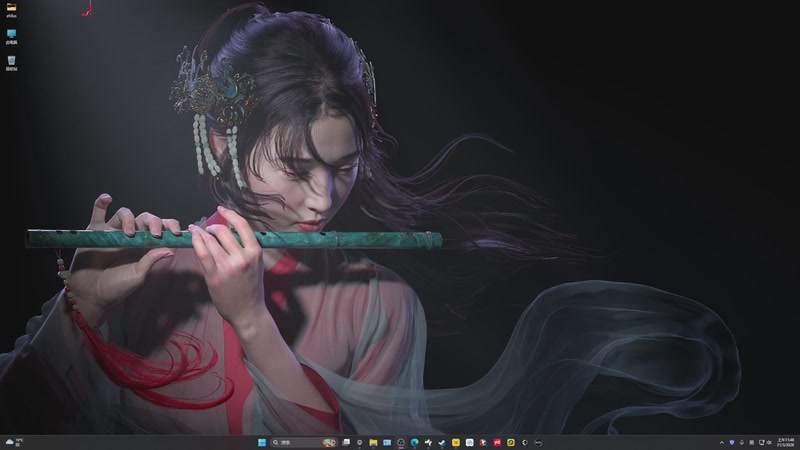
Task: Open File Explorer from the taskbar
Action: 373,442
